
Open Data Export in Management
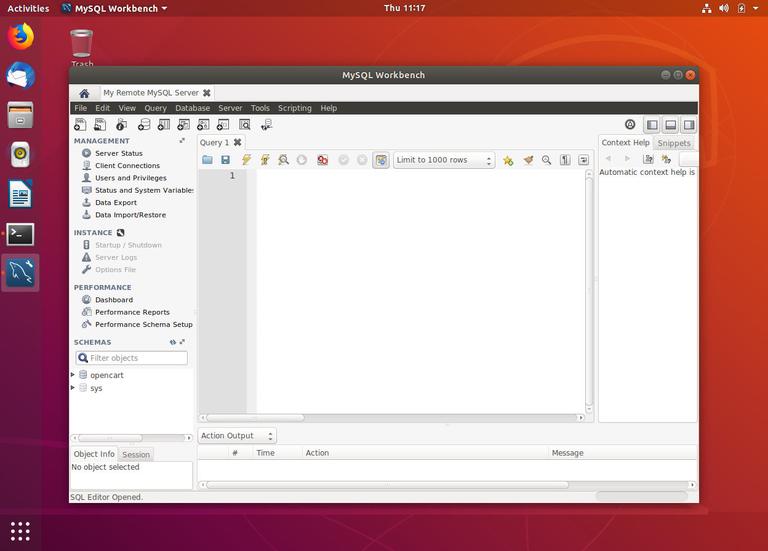pyautogui.click(x=115, y=203)
